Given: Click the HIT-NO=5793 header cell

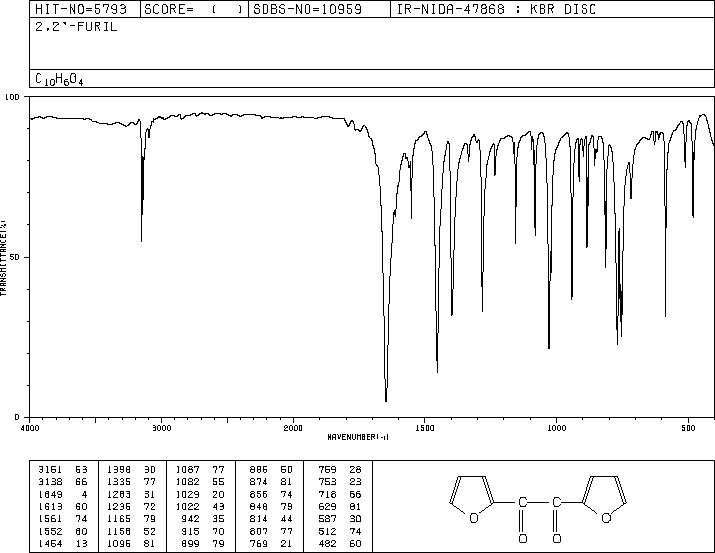Looking at the screenshot, I should [81, 9].
